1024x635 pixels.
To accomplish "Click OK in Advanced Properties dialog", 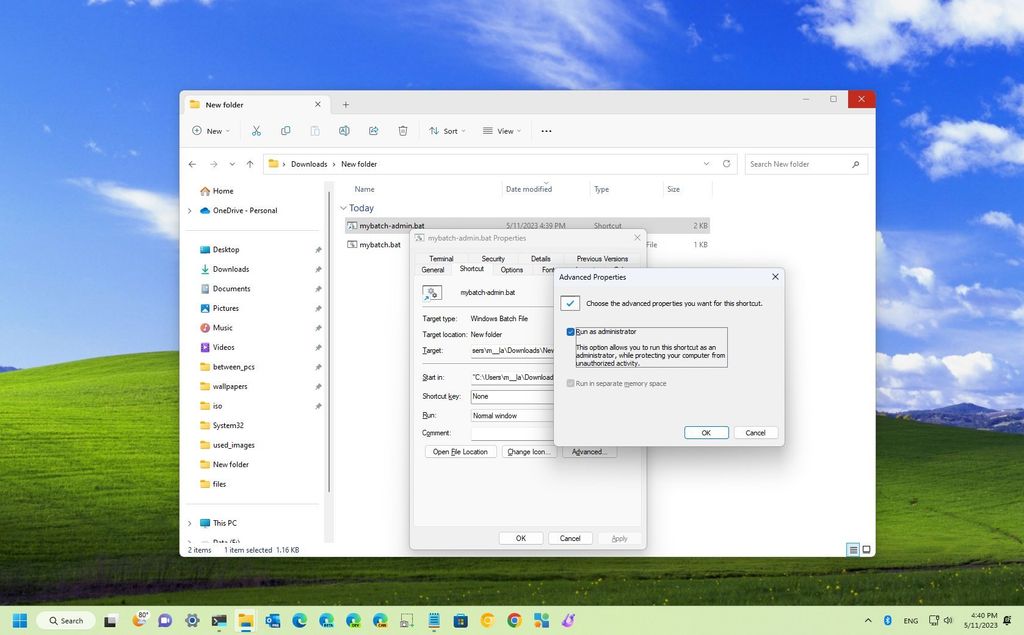I will point(706,432).
